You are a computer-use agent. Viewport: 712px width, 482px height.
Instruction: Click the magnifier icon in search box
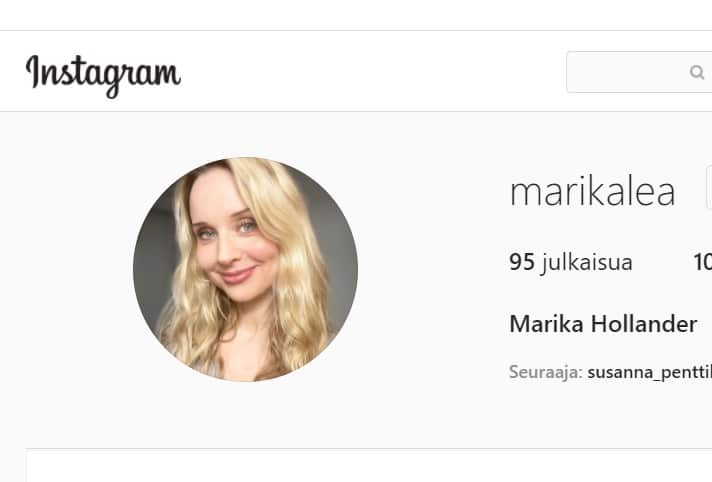[697, 72]
